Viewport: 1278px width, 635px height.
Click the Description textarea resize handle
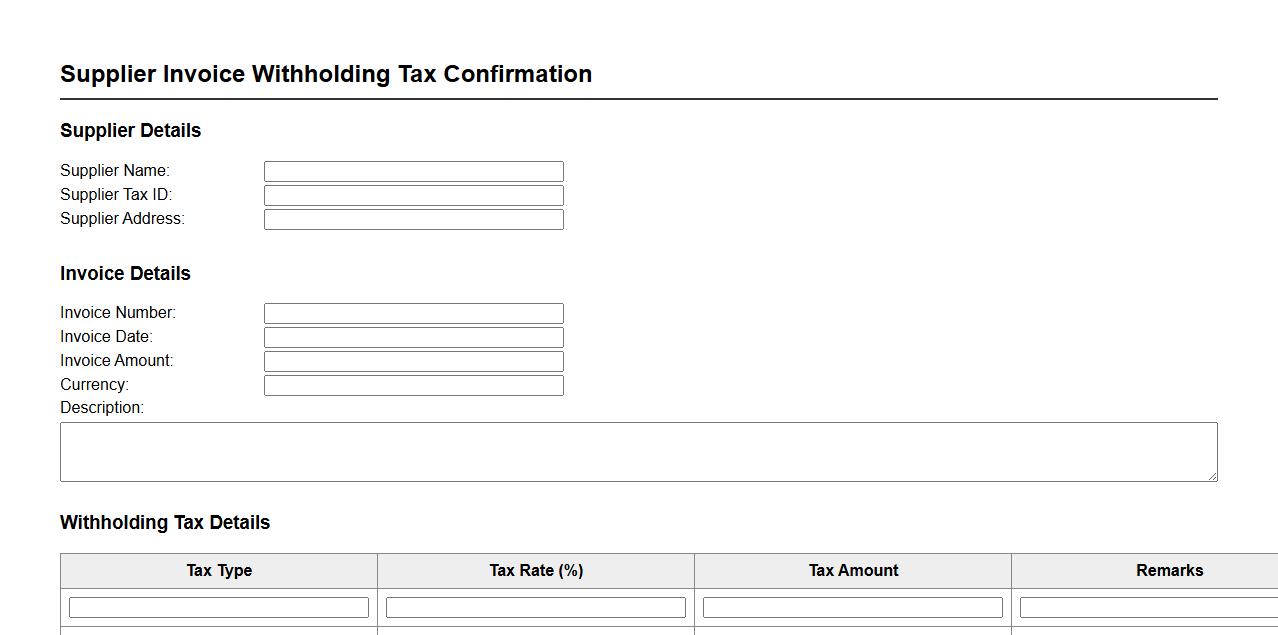(1212, 476)
